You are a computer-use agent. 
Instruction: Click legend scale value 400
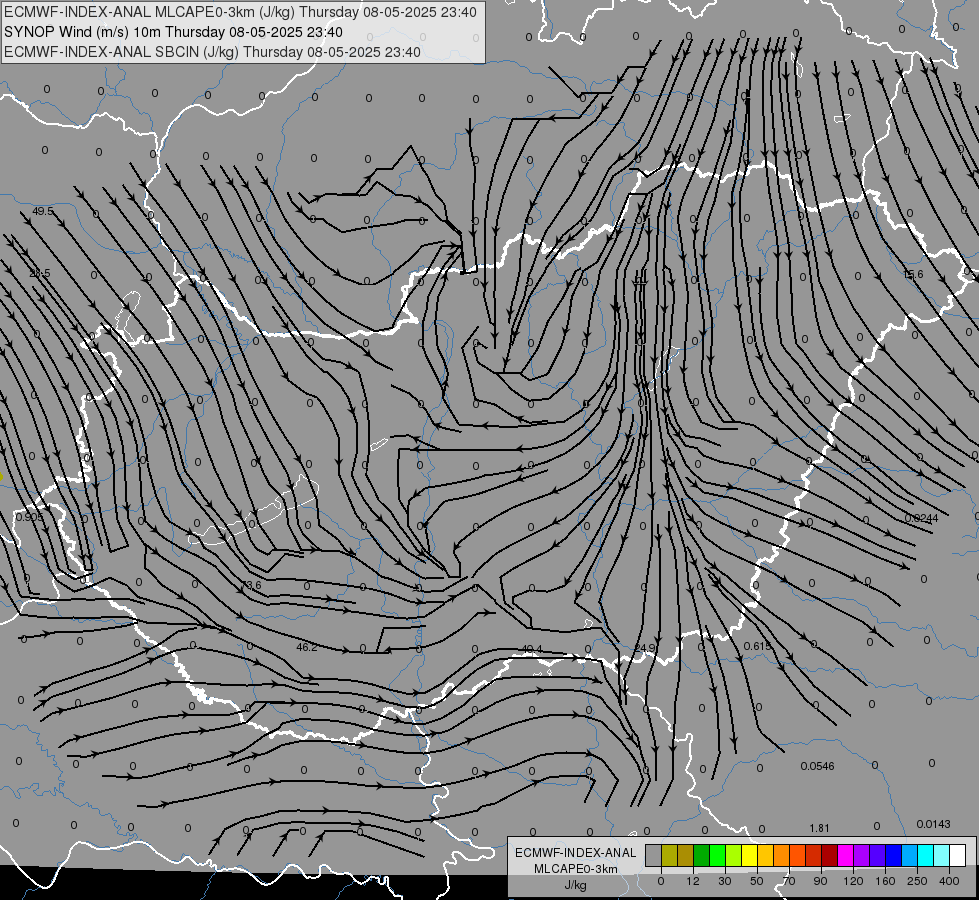pos(949,881)
